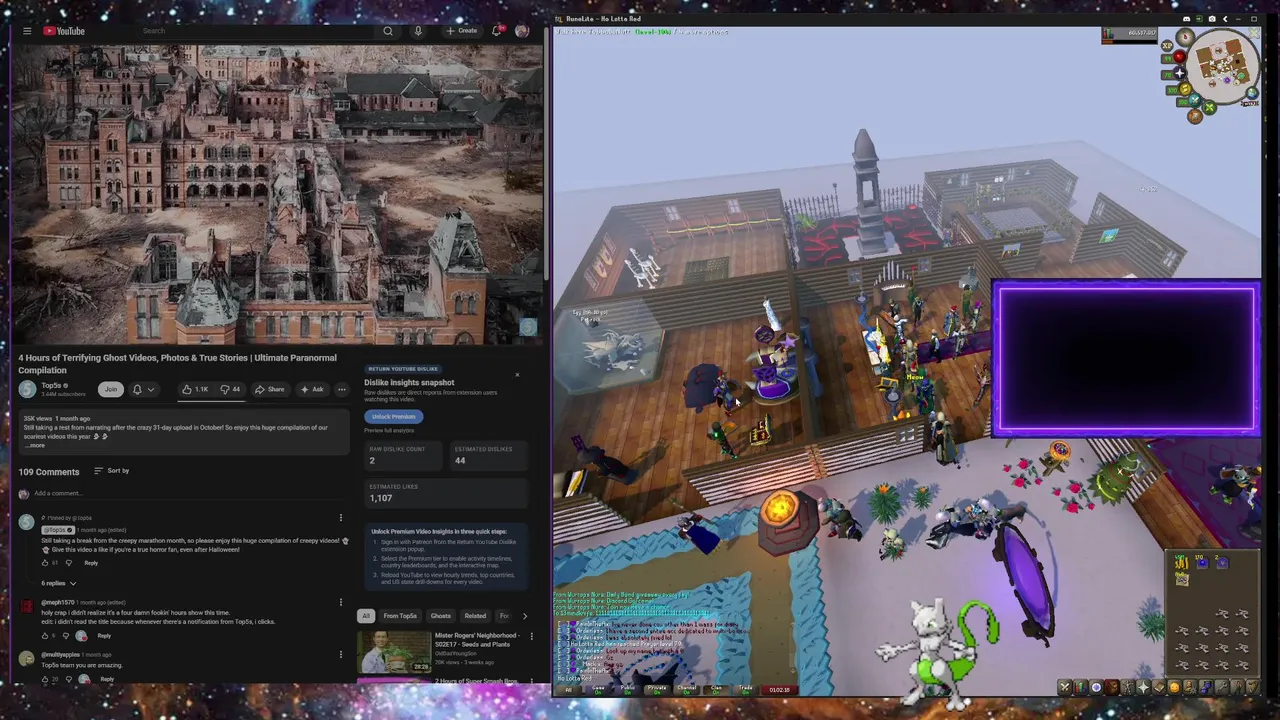The image size is (1280, 720).
Task: Click the YouTube video player frame
Action: pyautogui.click(x=279, y=194)
